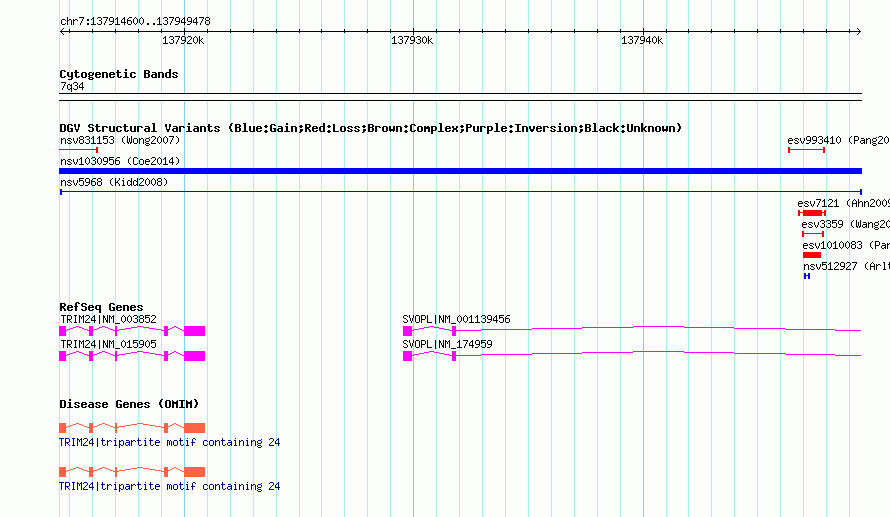Click the TRIM24 NM_015905 gene glyph
This screenshot has width=890, height=517.
(132, 356)
